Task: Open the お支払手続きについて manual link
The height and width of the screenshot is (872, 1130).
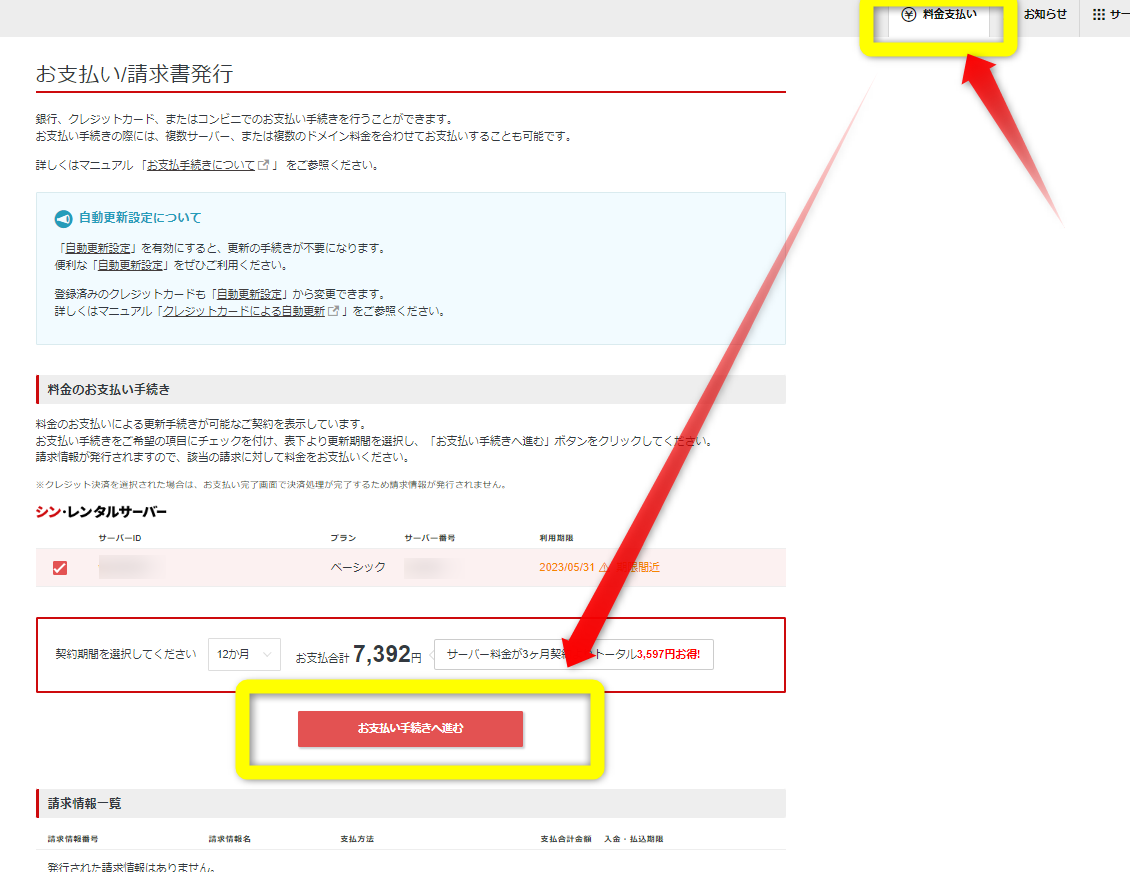Action: (x=201, y=165)
